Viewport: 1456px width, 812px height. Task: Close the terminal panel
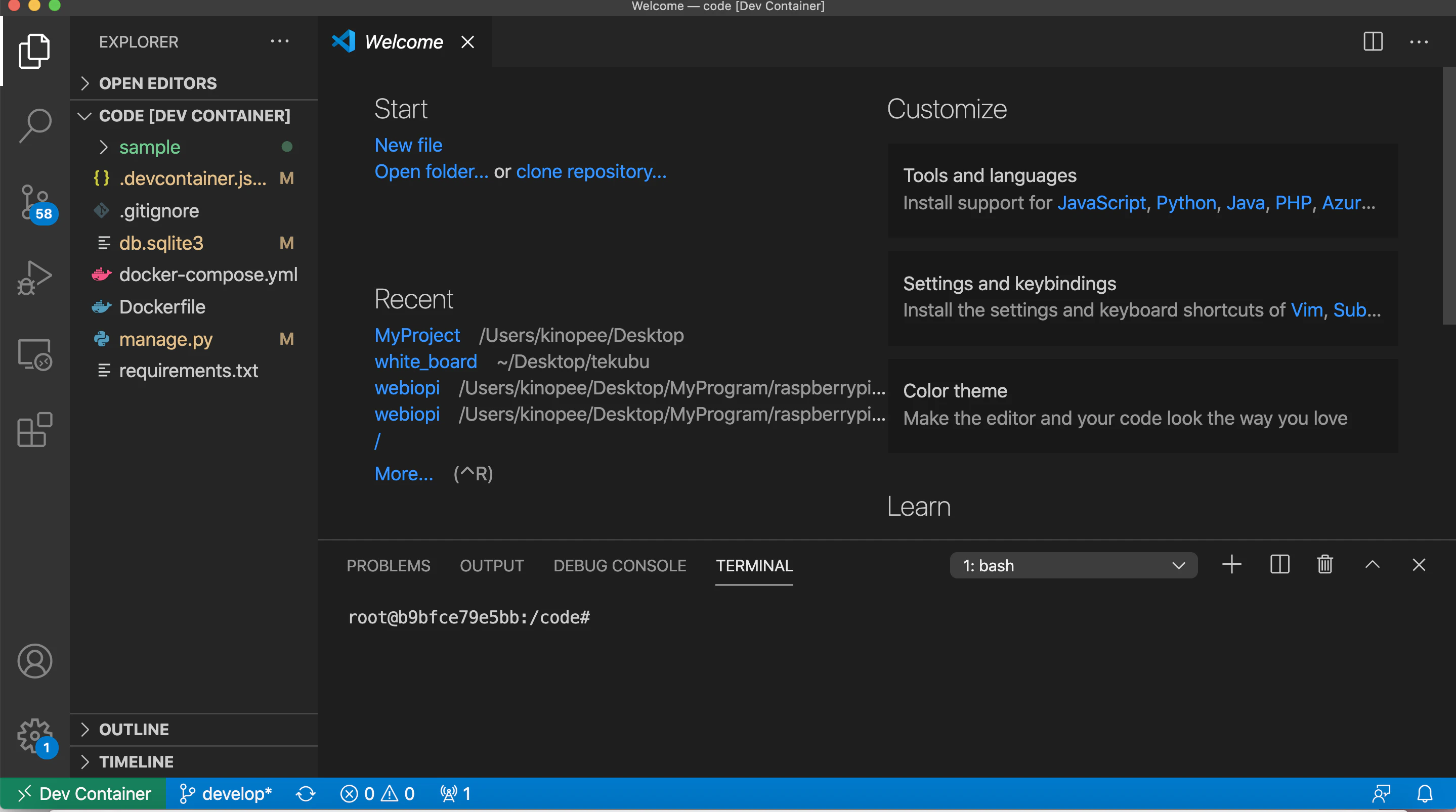tap(1419, 564)
